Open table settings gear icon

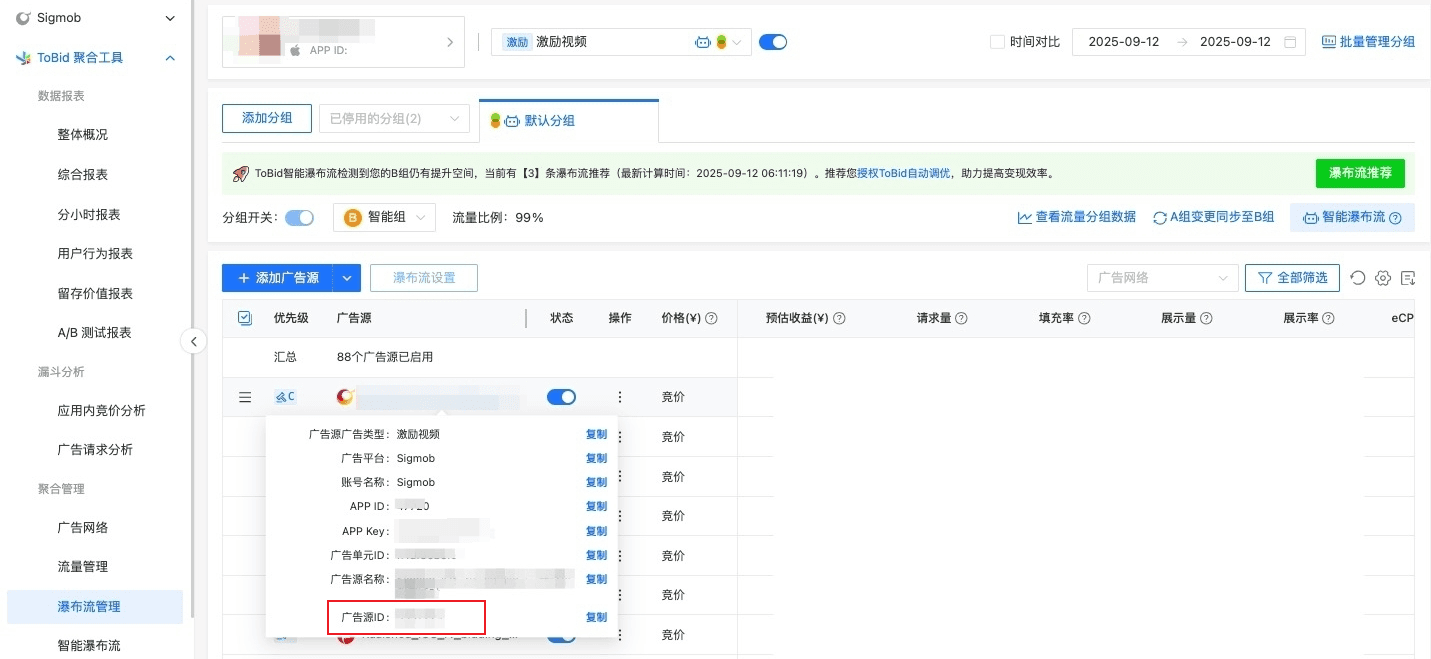(1384, 278)
